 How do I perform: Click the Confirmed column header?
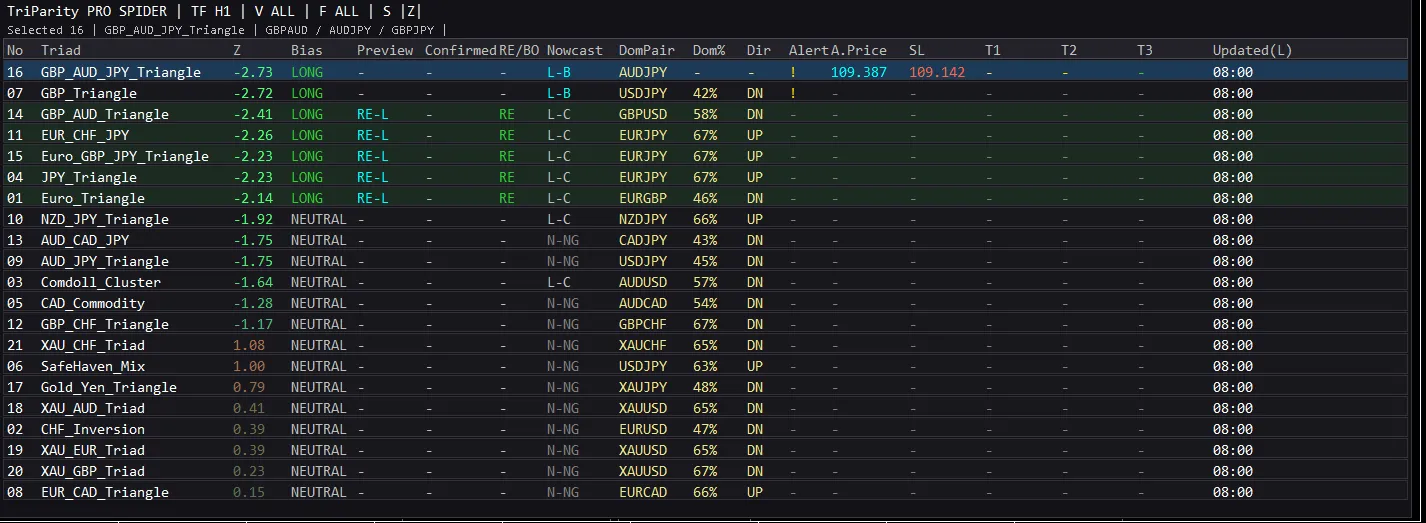pyautogui.click(x=460, y=50)
